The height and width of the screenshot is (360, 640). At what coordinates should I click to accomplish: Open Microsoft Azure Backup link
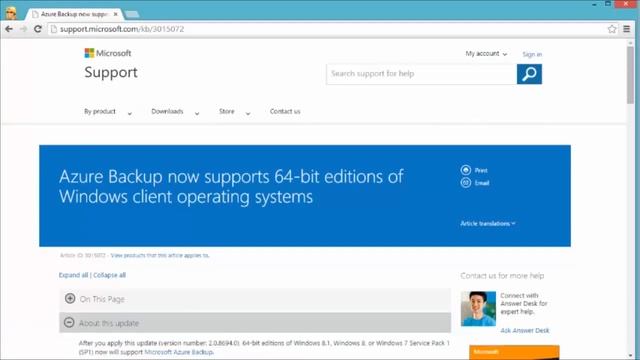coord(178,352)
